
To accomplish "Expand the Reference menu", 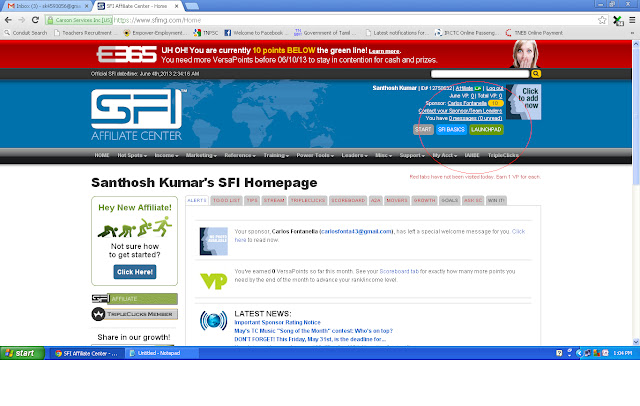I will pos(240,155).
